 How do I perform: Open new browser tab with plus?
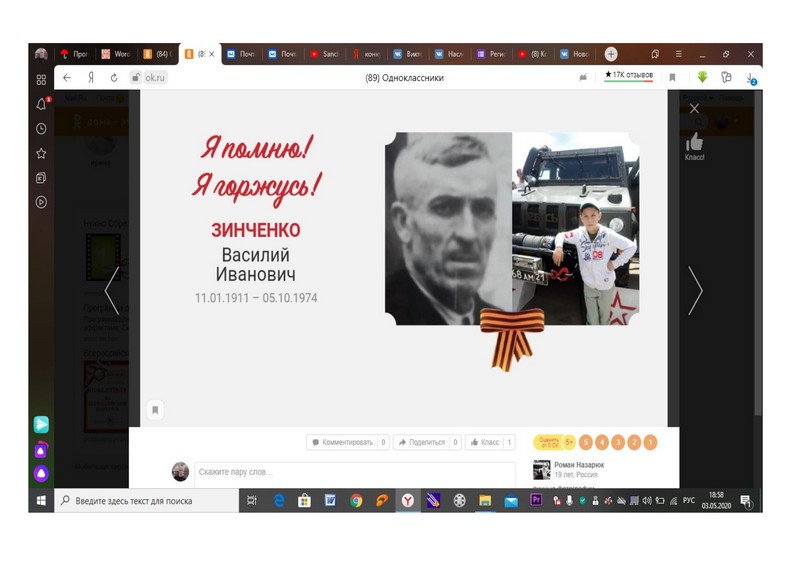tap(611, 54)
